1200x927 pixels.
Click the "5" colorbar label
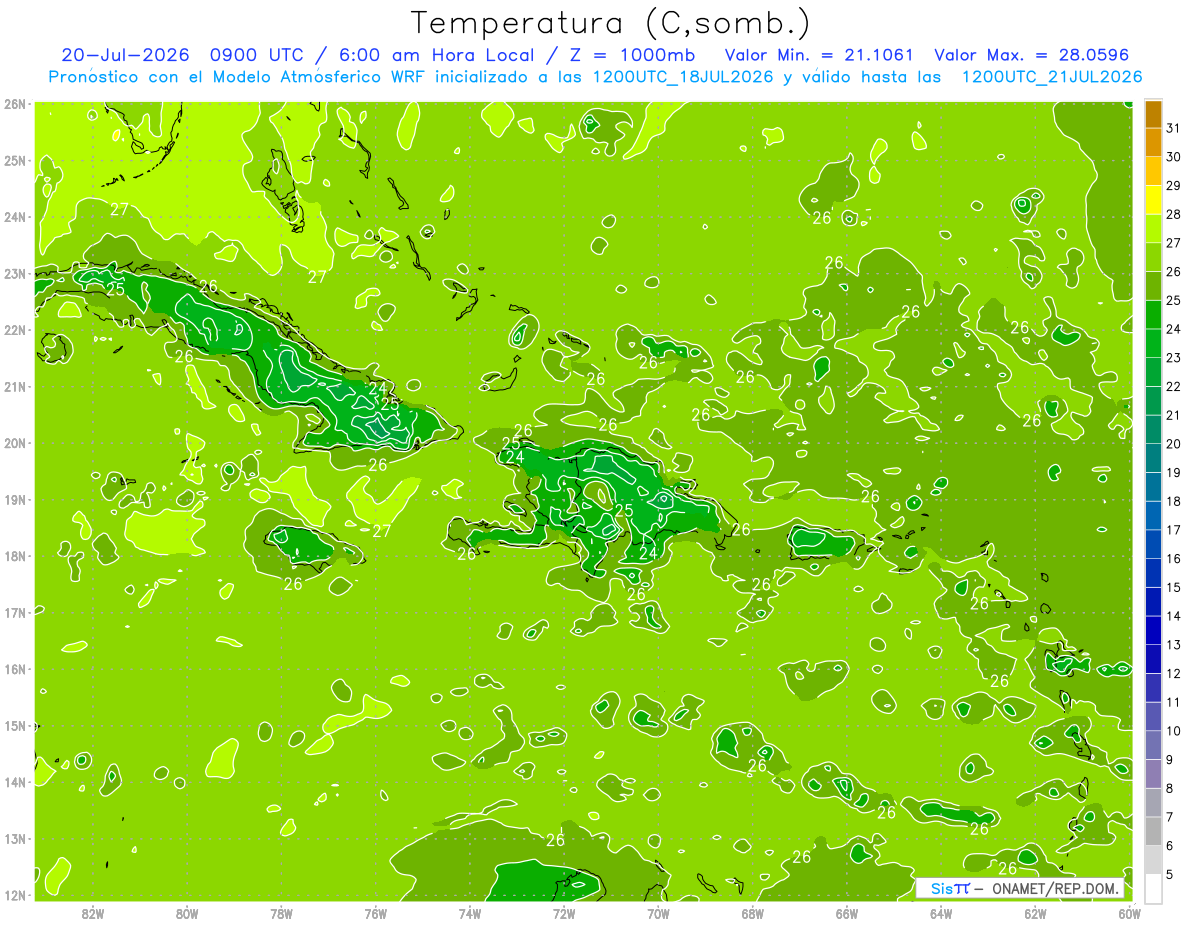1170,874
